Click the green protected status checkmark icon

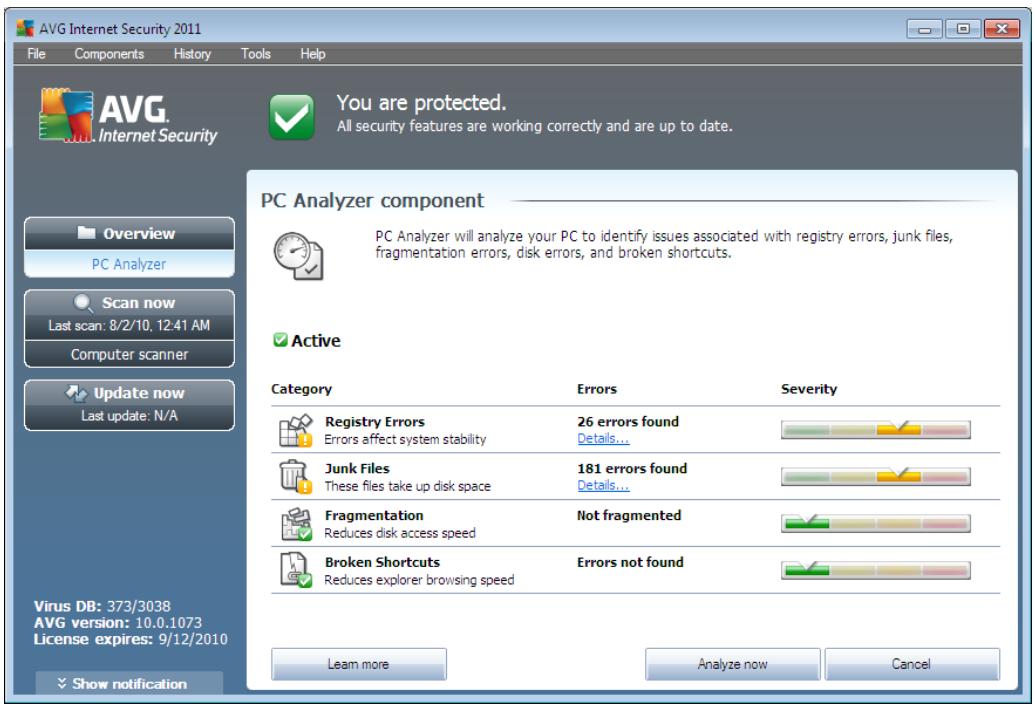pos(291,117)
